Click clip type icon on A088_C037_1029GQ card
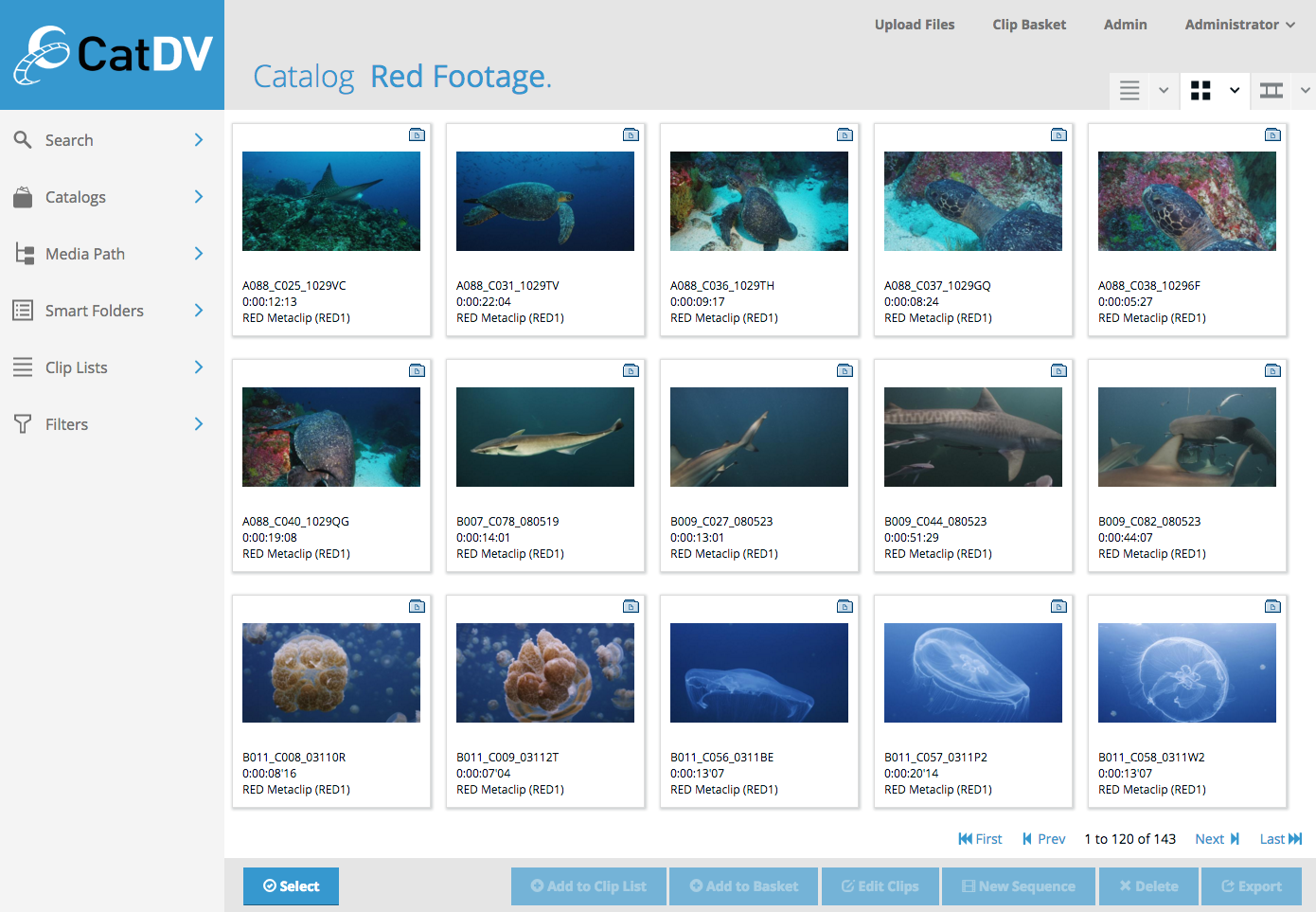1316x912 pixels. point(1058,135)
